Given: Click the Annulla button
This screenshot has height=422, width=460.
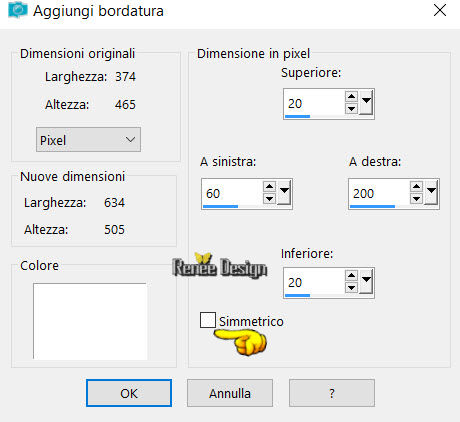Looking at the screenshot, I should pos(230,393).
